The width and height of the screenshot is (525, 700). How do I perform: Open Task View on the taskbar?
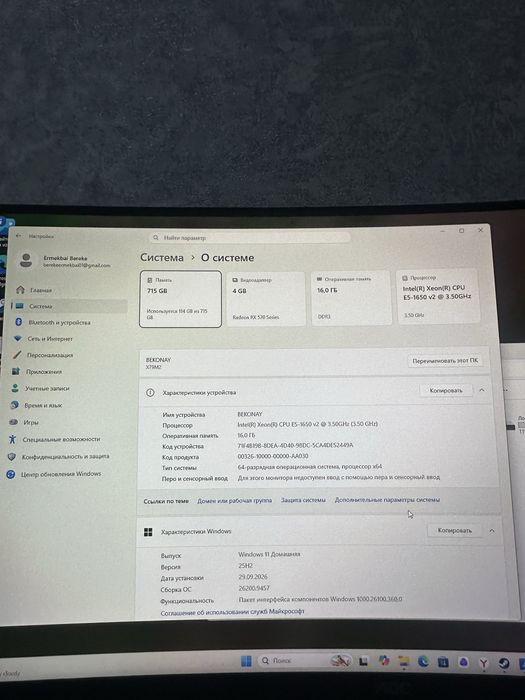[363, 661]
